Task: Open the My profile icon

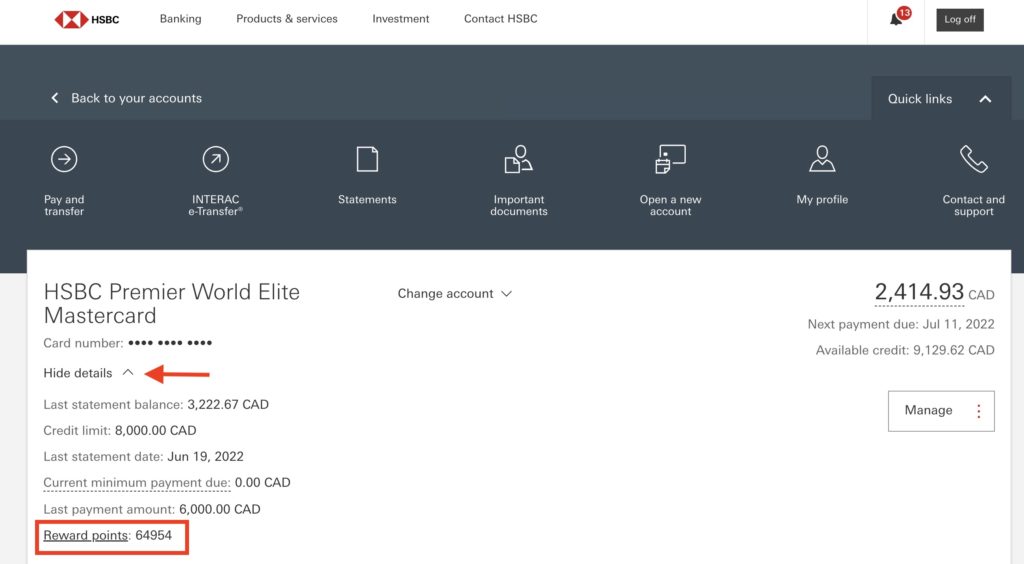Action: [822, 159]
